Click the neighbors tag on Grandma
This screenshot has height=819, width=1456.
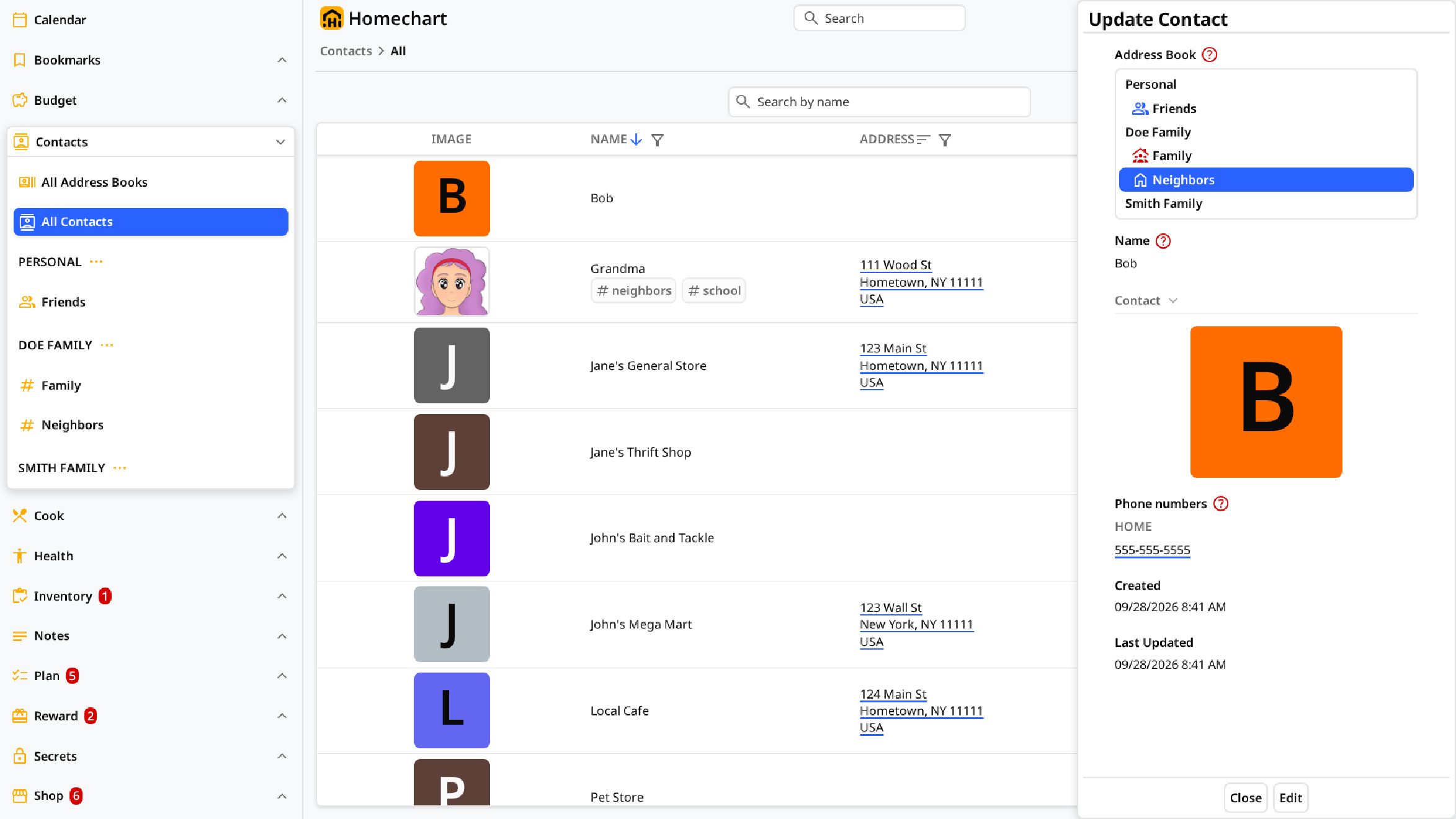coord(633,290)
